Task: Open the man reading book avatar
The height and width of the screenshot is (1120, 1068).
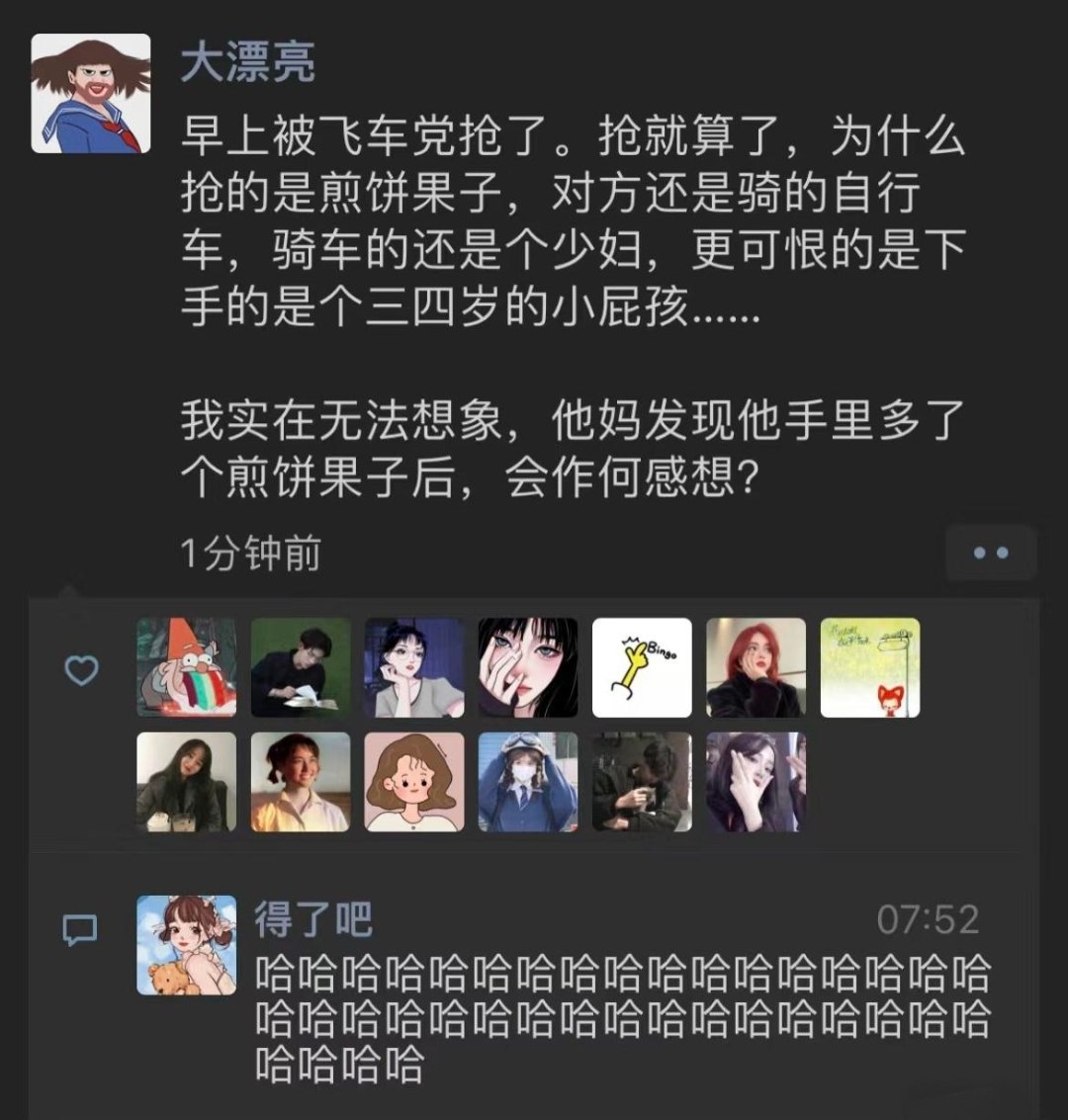Action: [x=301, y=667]
